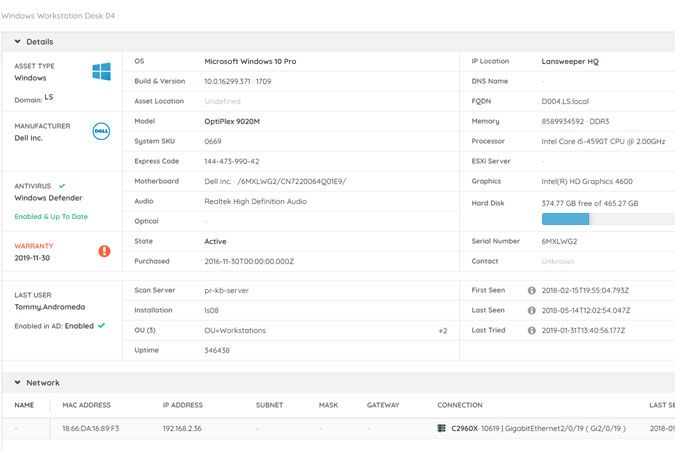Sort by MAC Address column header

tap(85, 405)
